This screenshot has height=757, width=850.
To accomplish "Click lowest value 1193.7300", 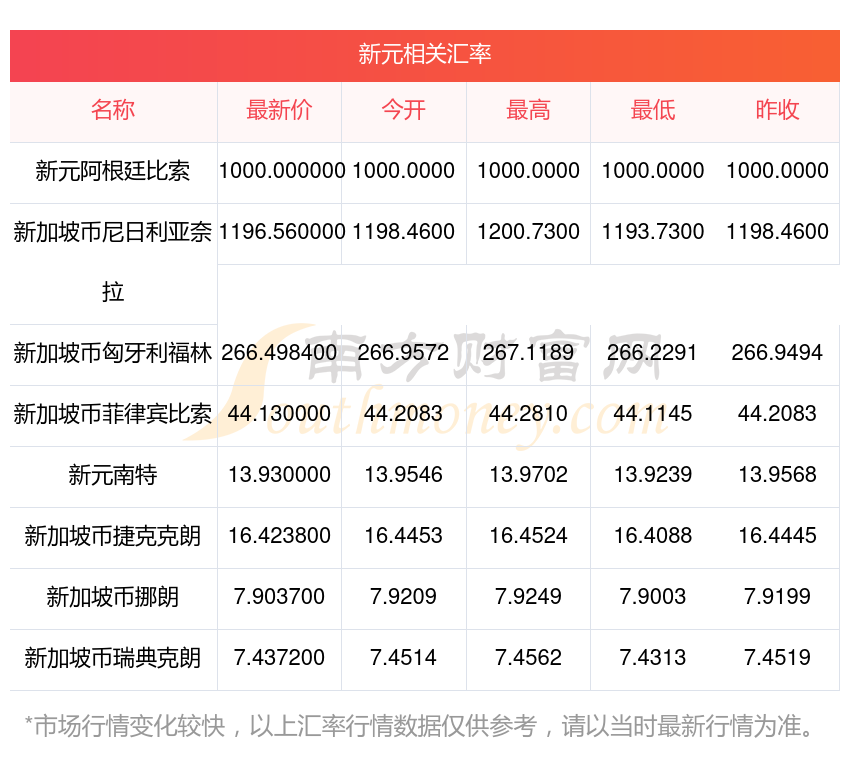I will coord(653,232).
